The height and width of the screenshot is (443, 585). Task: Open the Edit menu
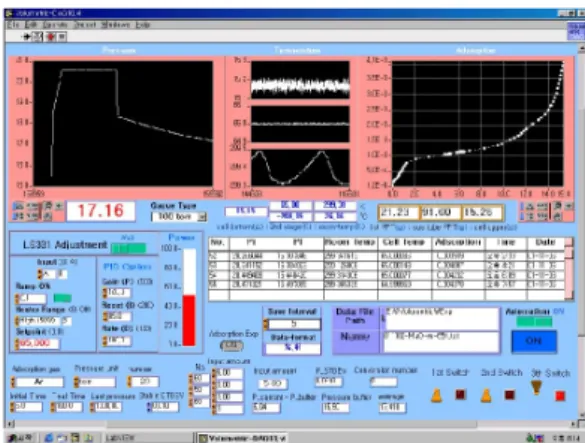coord(31,25)
